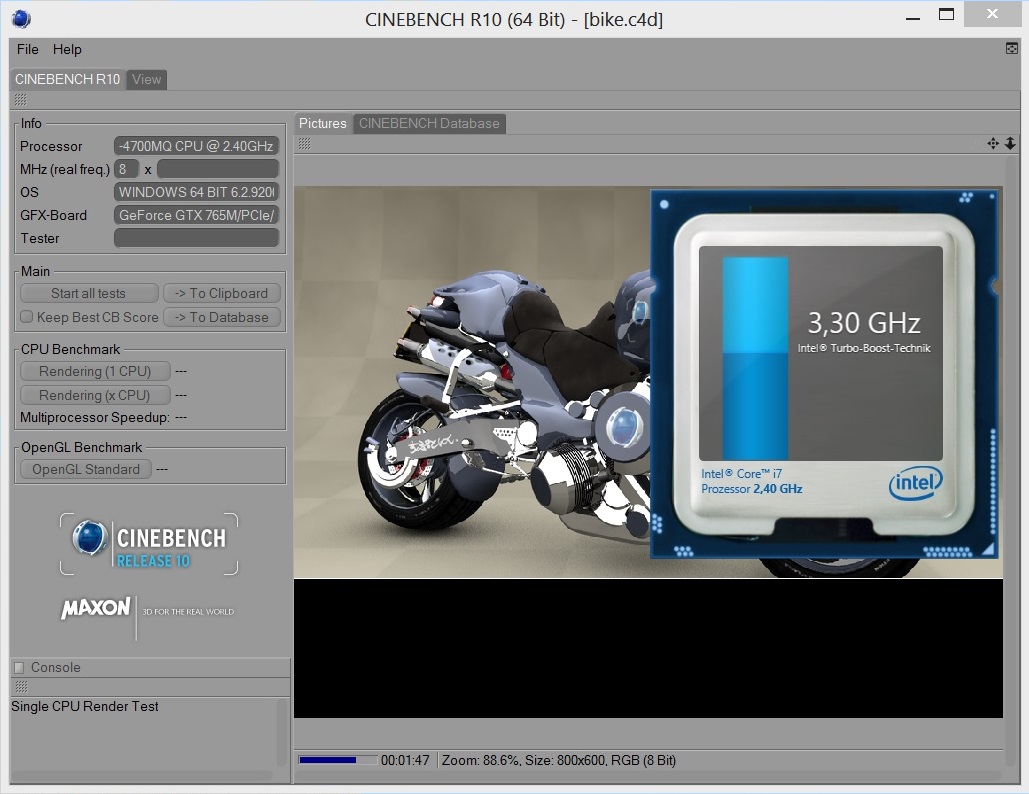The width and height of the screenshot is (1029, 794).
Task: Open the File menu
Action: [28, 49]
